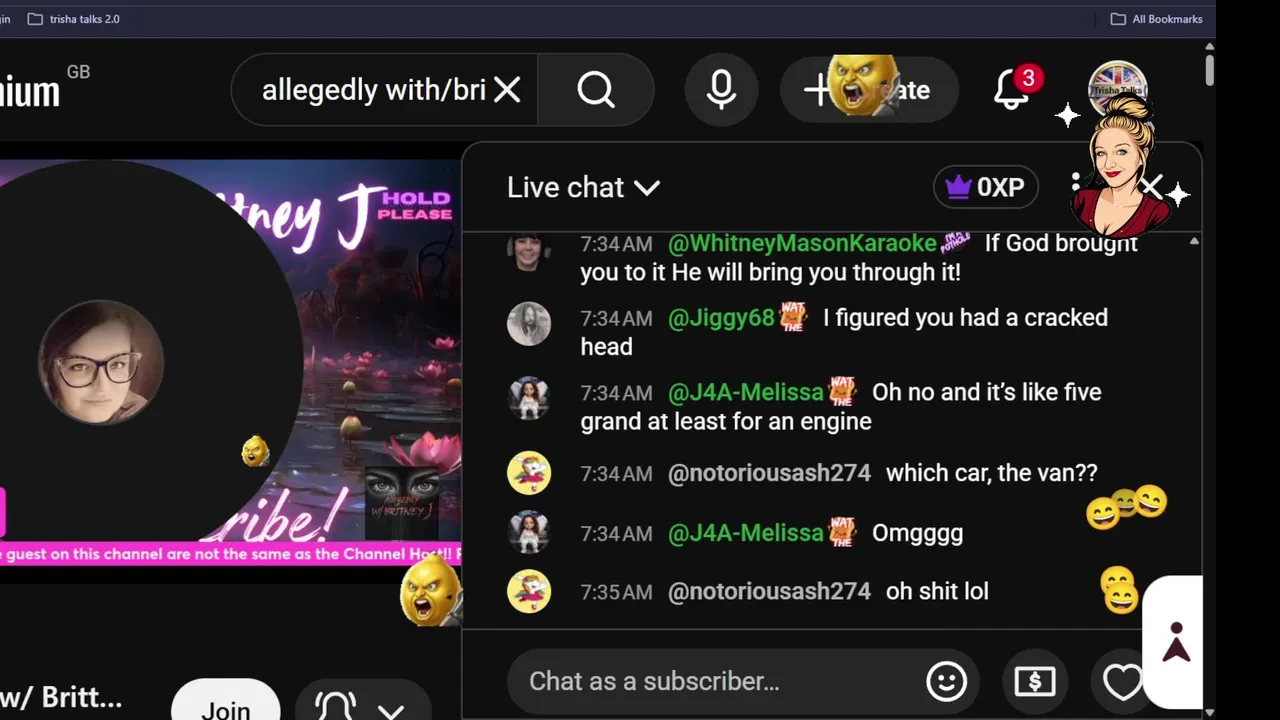1280x720 pixels.
Task: Open the notifications bell
Action: (x=1011, y=90)
